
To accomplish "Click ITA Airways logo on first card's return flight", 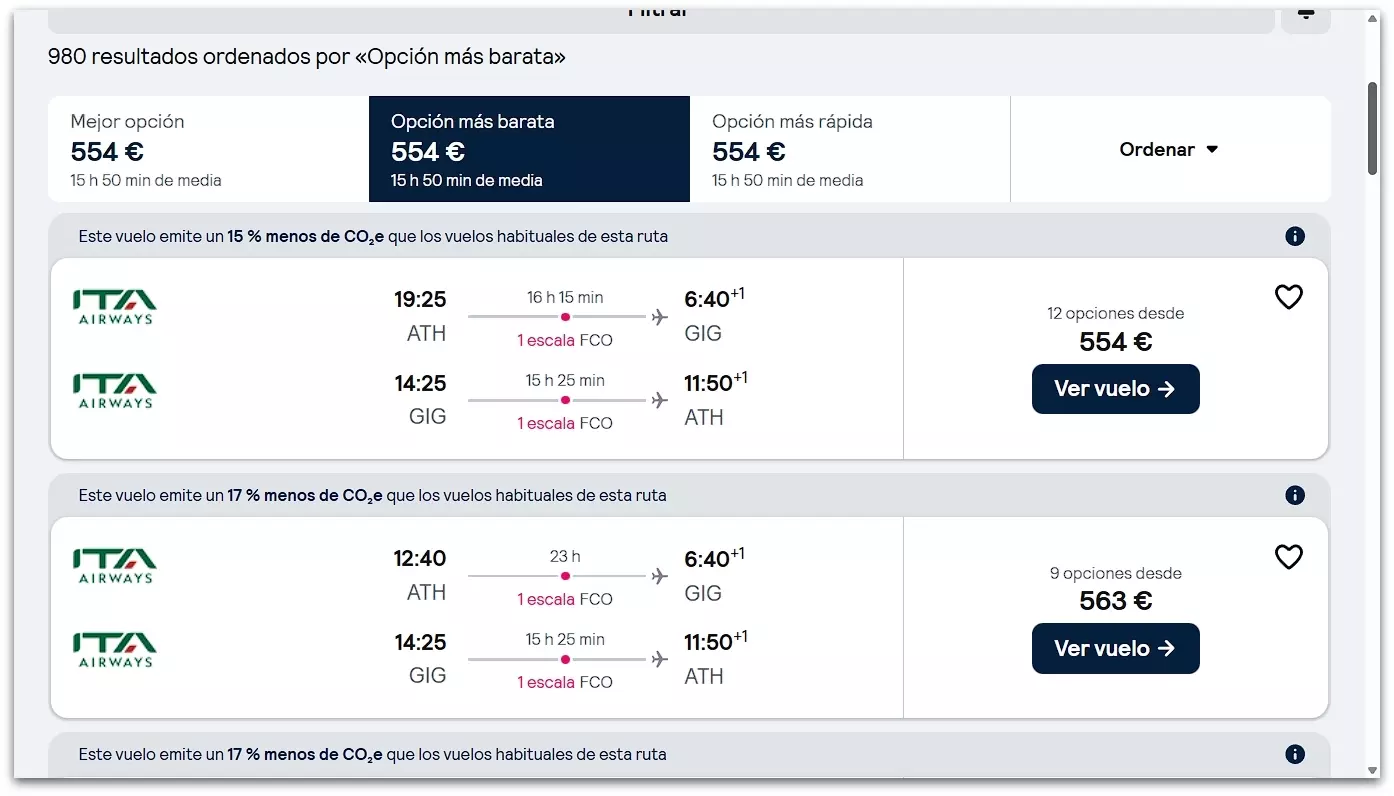I will pos(114,390).
